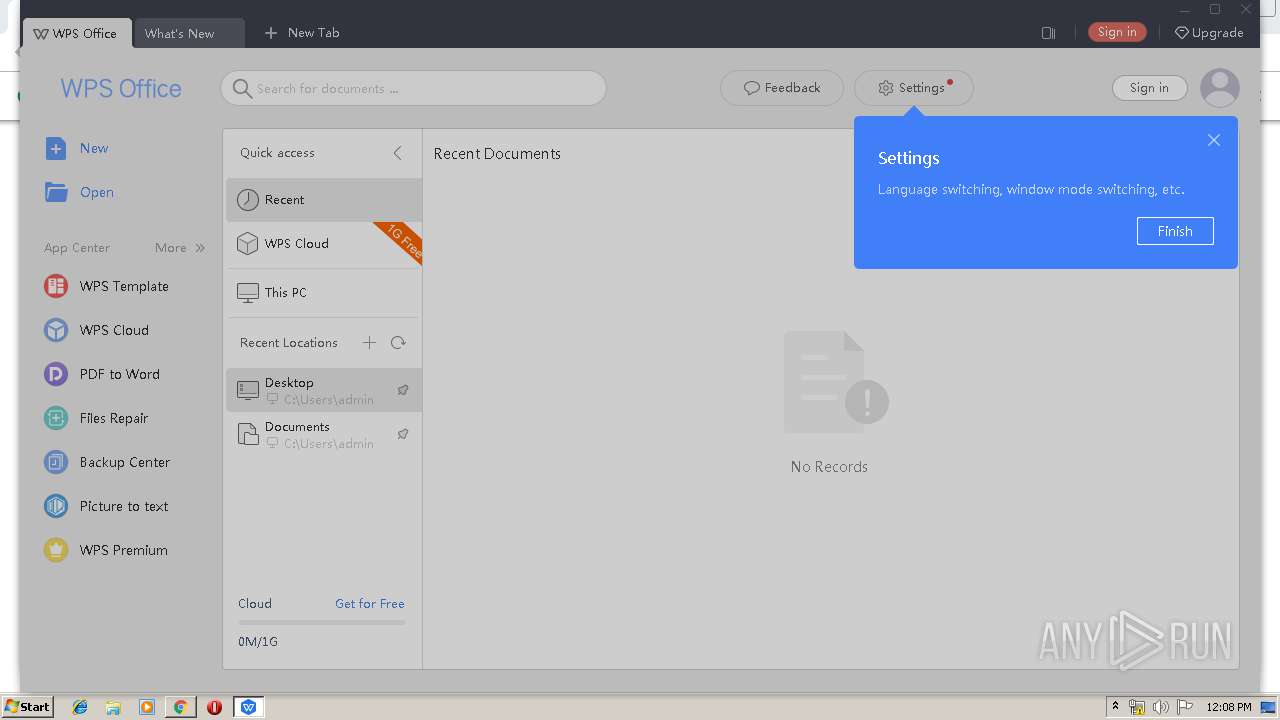Launch Picture to text tool
The image size is (1280, 720).
coord(106,506)
